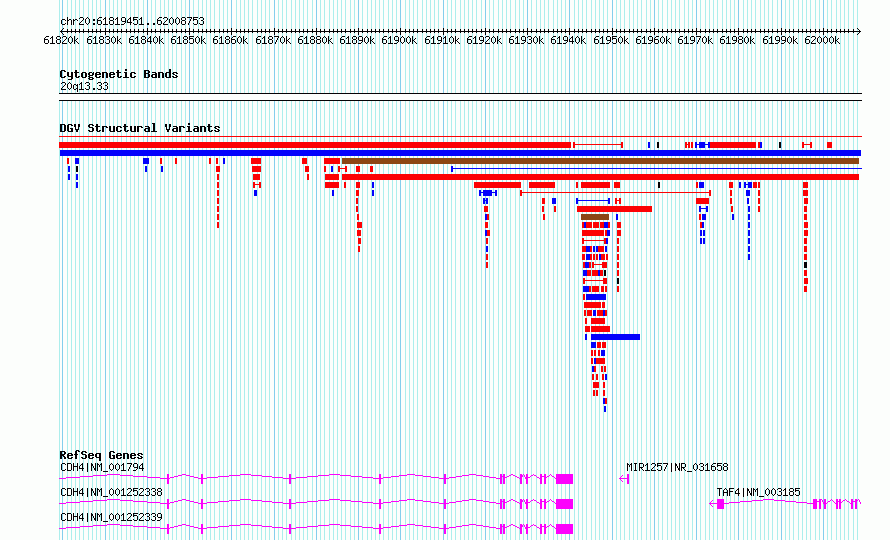This screenshot has height=540, width=890.
Task: Click the large final exon of CDH4|NM_001252338
Action: 564,504
